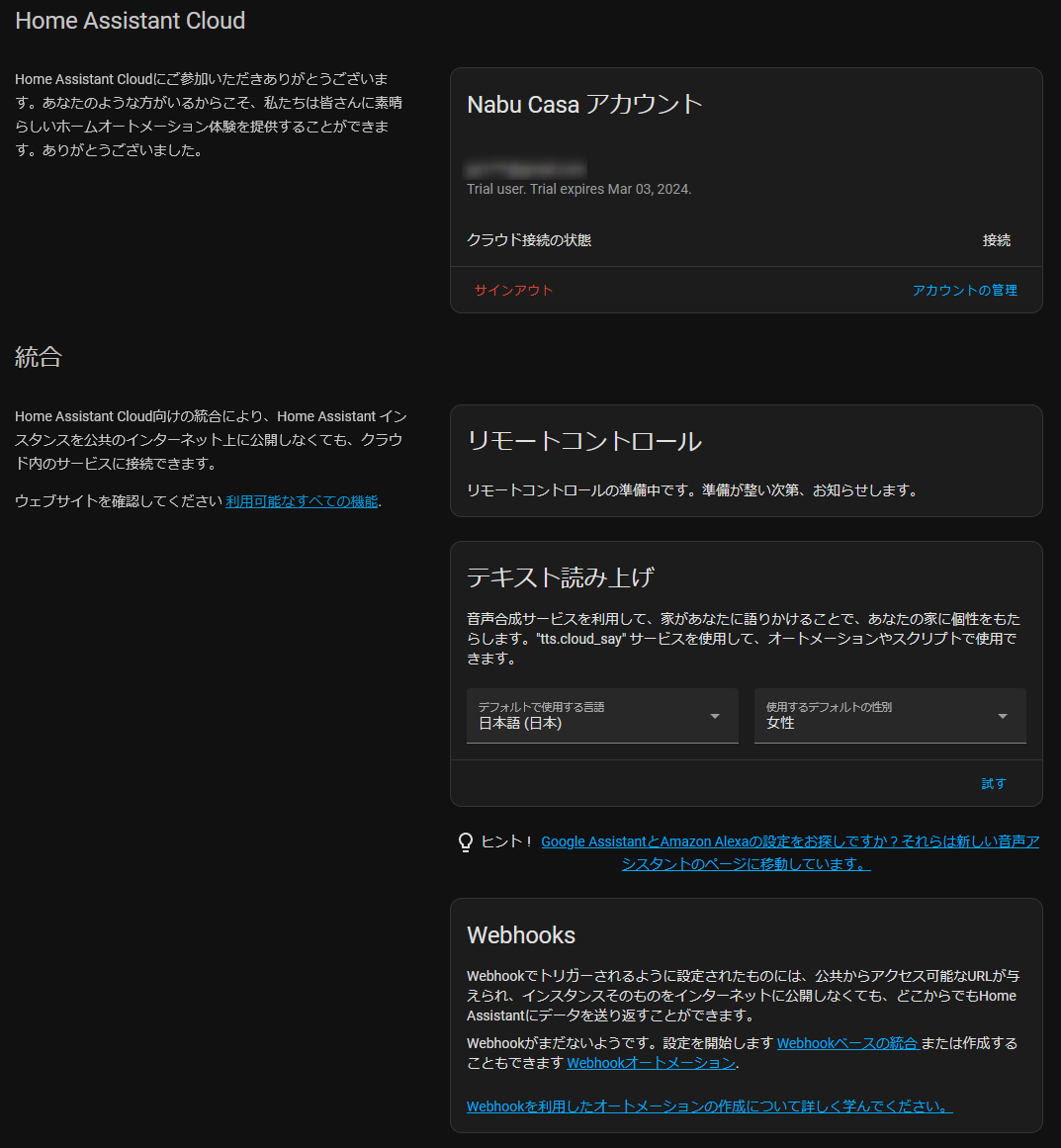
Task: Click the リモートコントロールの準備中です status text
Action: pyautogui.click(x=693, y=489)
